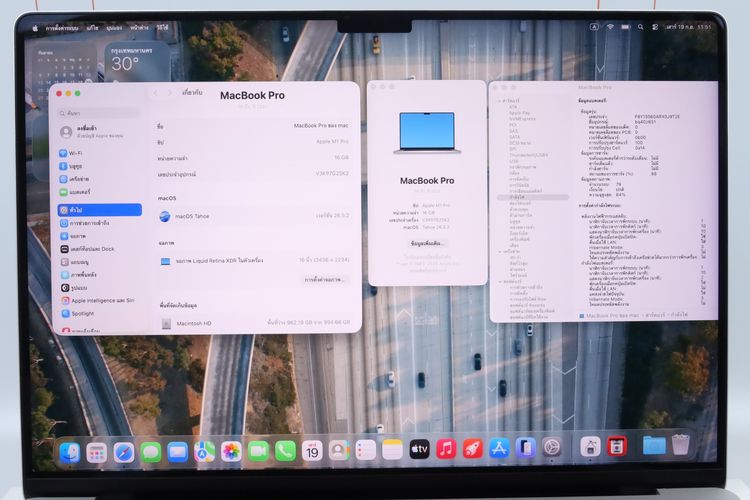Open the การตั้งค่าระบบ menu in the menu bar
This screenshot has width=750, height=500.
click(x=62, y=28)
